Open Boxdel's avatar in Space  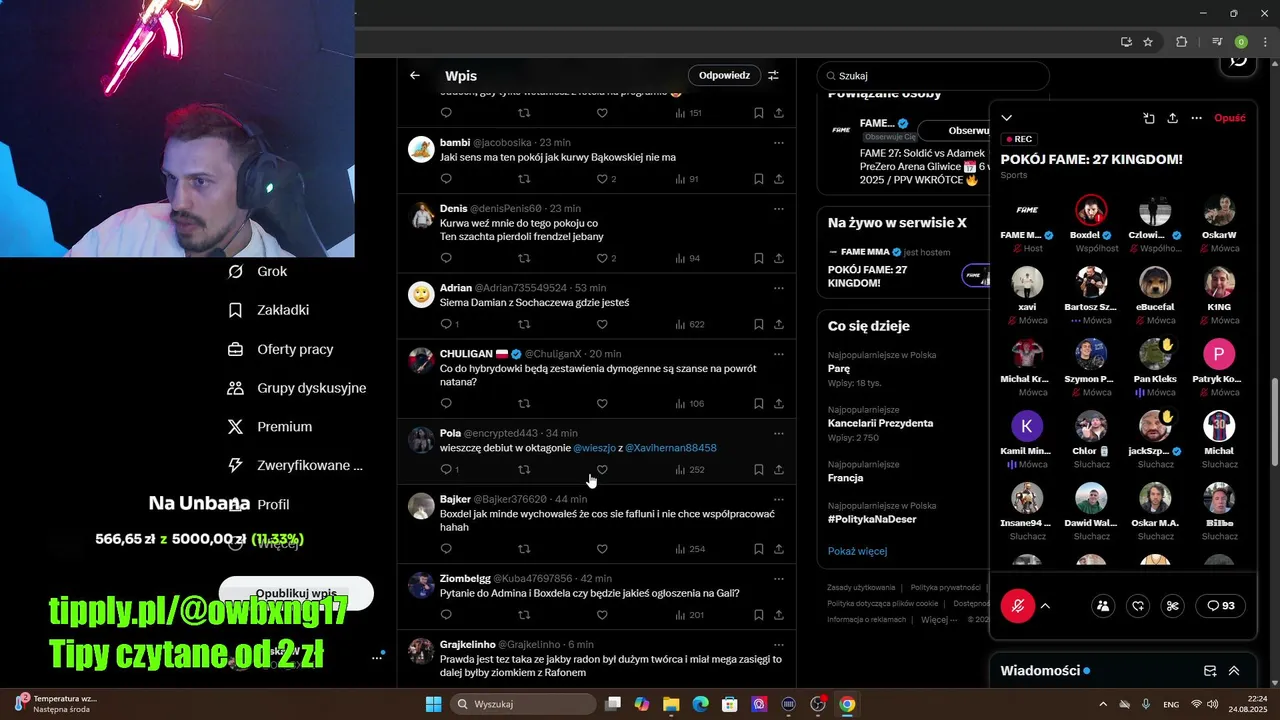click(x=1091, y=210)
